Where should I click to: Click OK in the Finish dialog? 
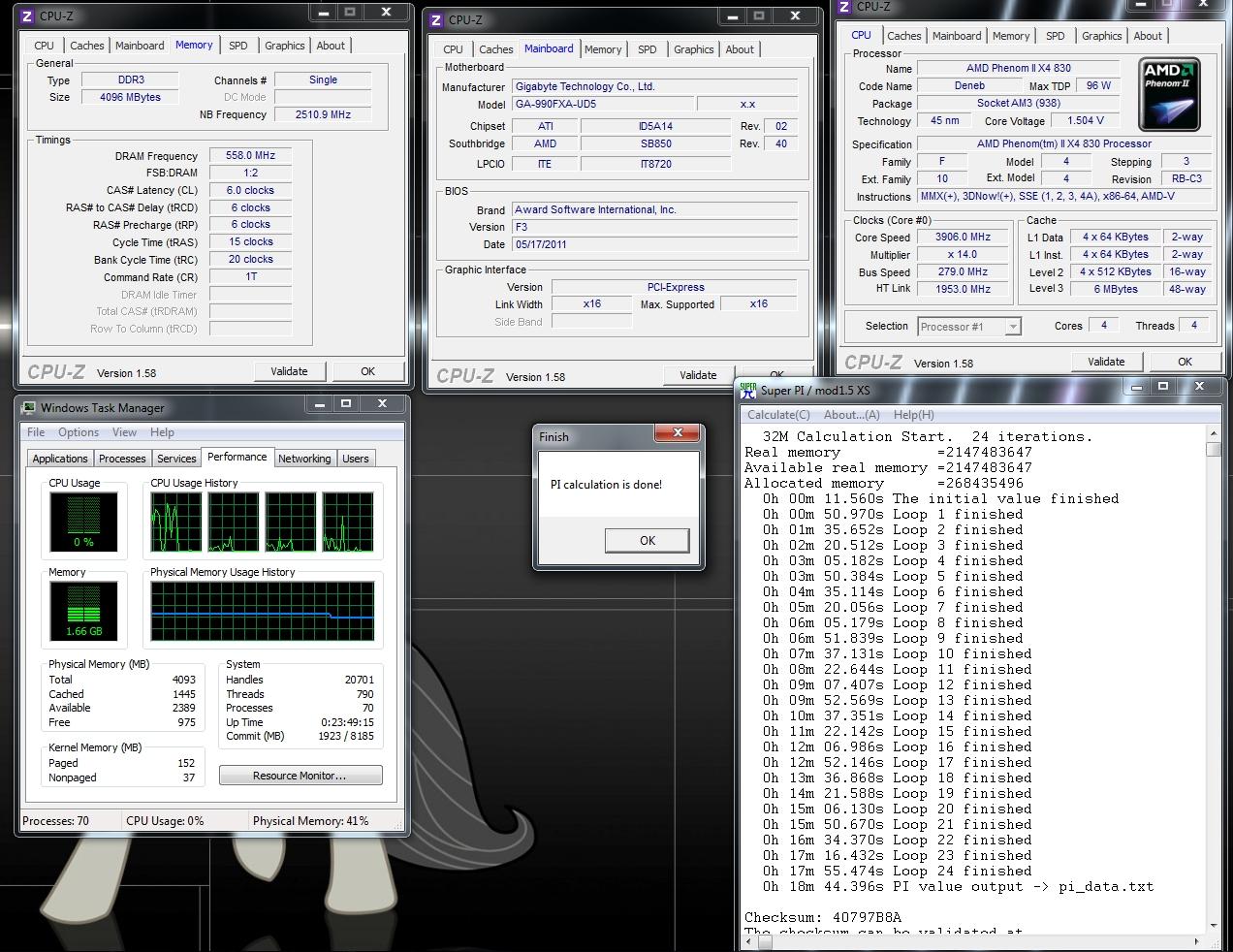(648, 541)
